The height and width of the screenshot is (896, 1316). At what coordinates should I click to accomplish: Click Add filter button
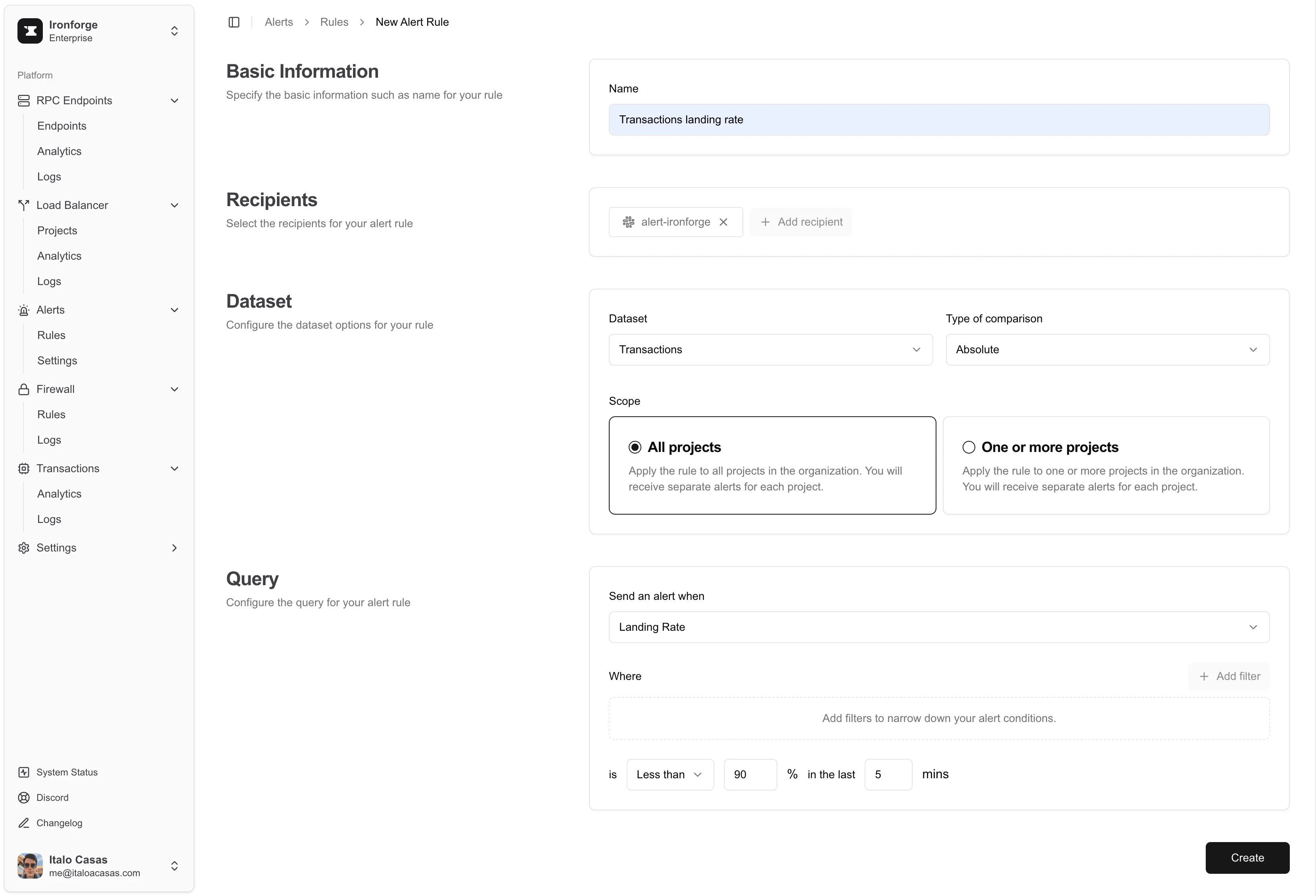pyautogui.click(x=1230, y=676)
